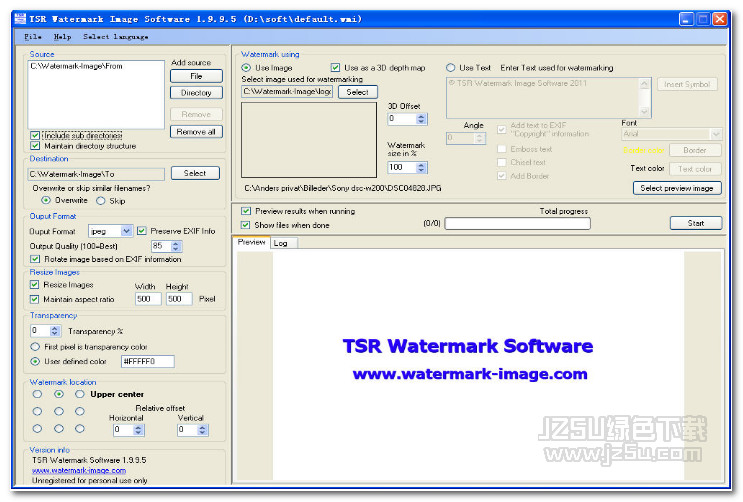Select lower left watermark location radio

pyautogui.click(x=37, y=429)
